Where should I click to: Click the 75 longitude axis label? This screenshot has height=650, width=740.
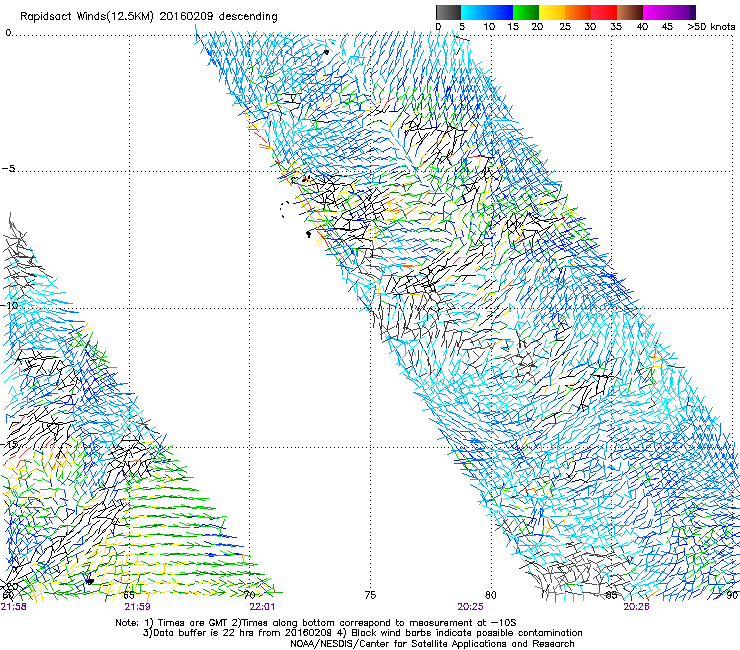[x=370, y=595]
